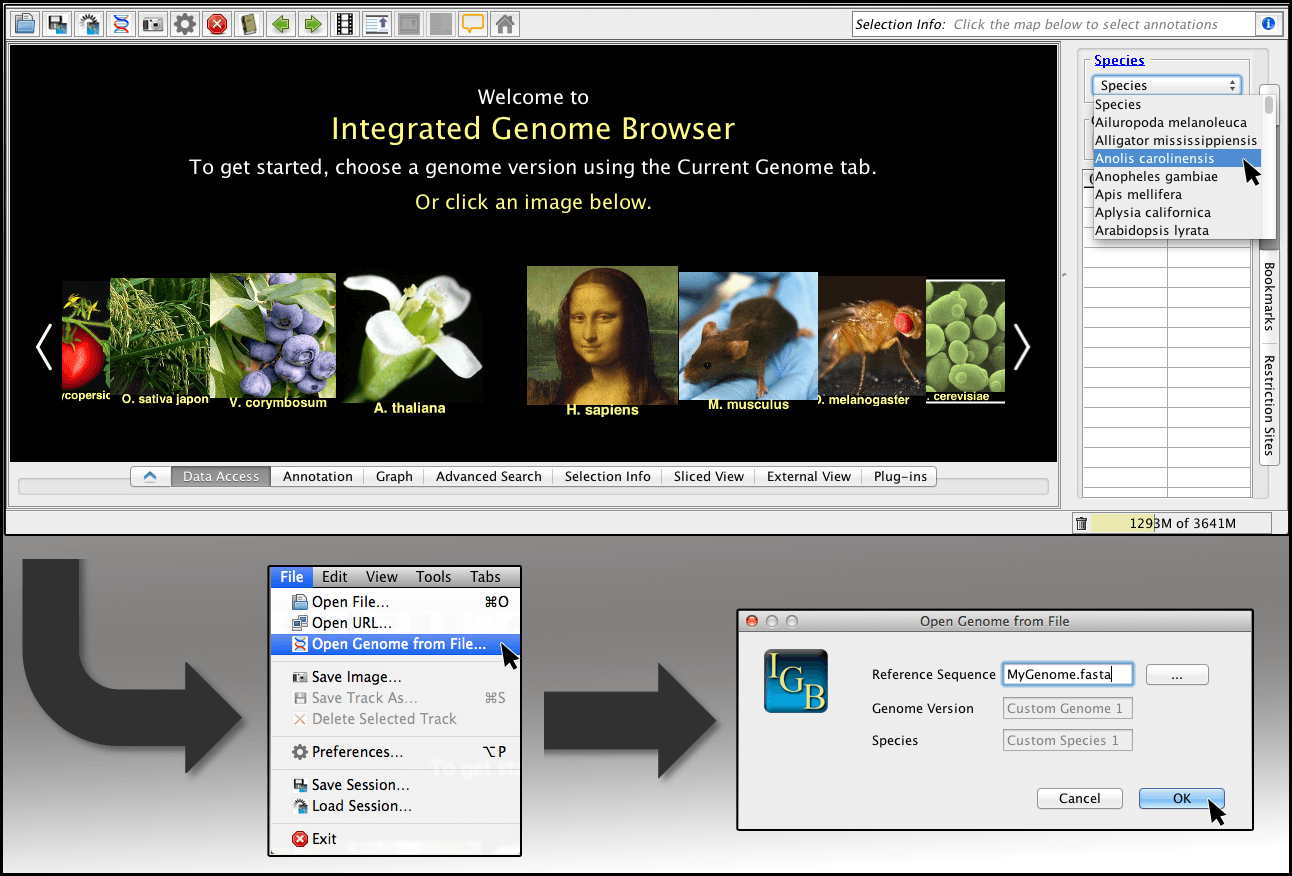
Task: Collapse the bottom tab panel with chevron
Action: coord(150,477)
